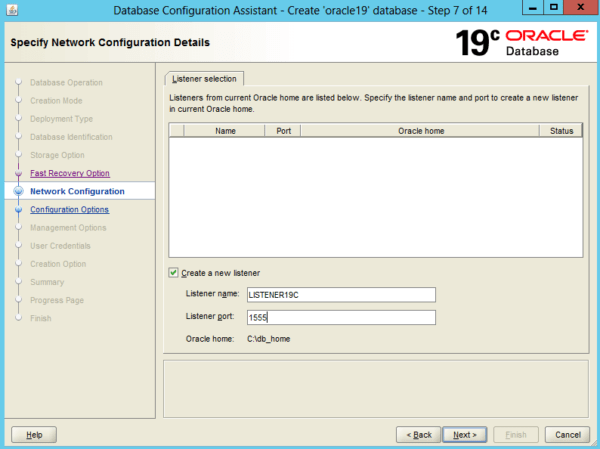600x449 pixels.
Task: Open the Fast Recovery Option step link
Action: point(70,173)
